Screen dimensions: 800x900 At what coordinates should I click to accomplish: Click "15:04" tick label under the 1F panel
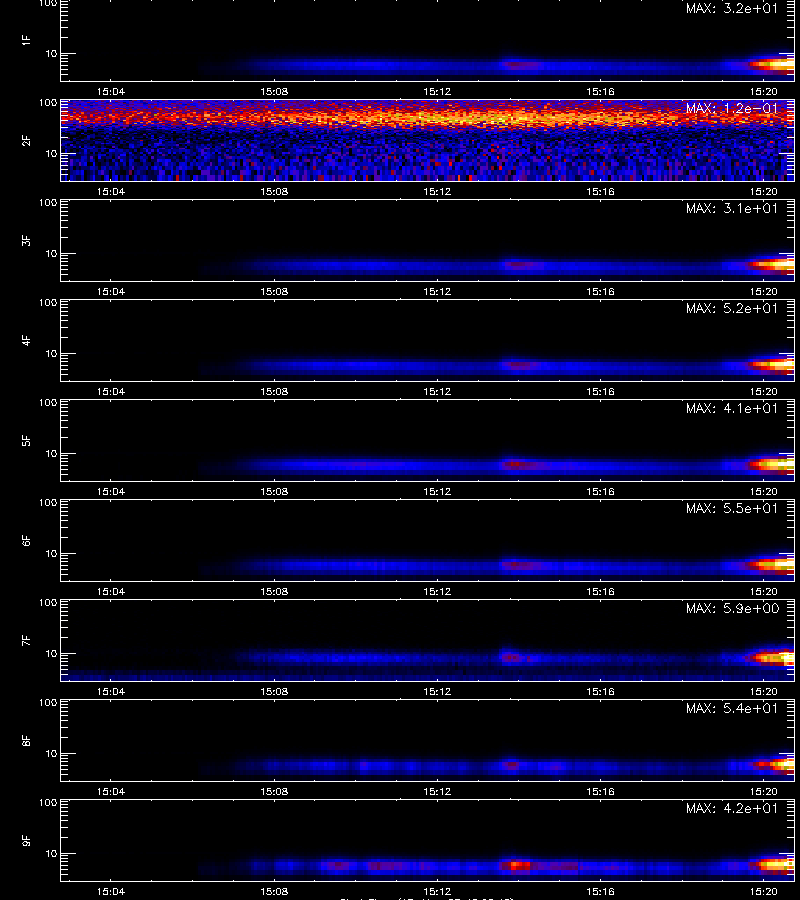pos(111,91)
